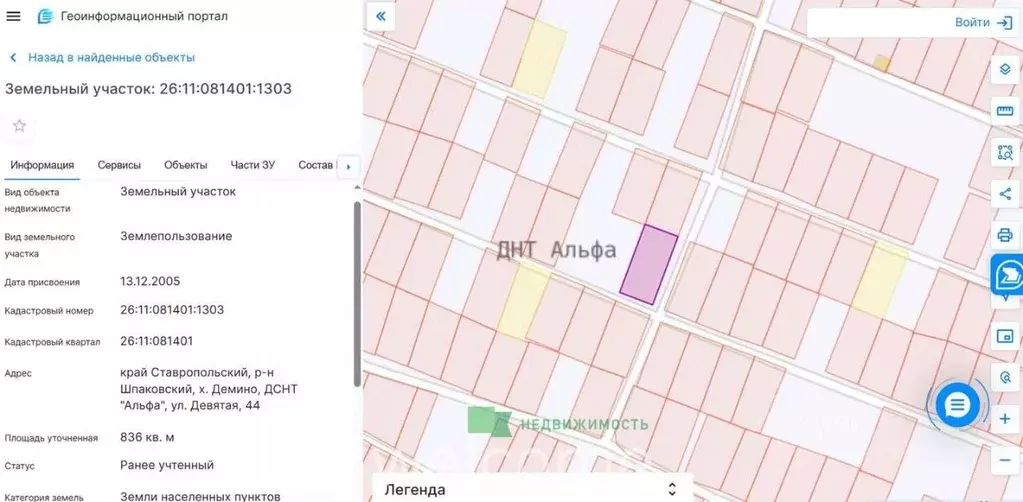Click the locate/search position tool

point(1005,377)
